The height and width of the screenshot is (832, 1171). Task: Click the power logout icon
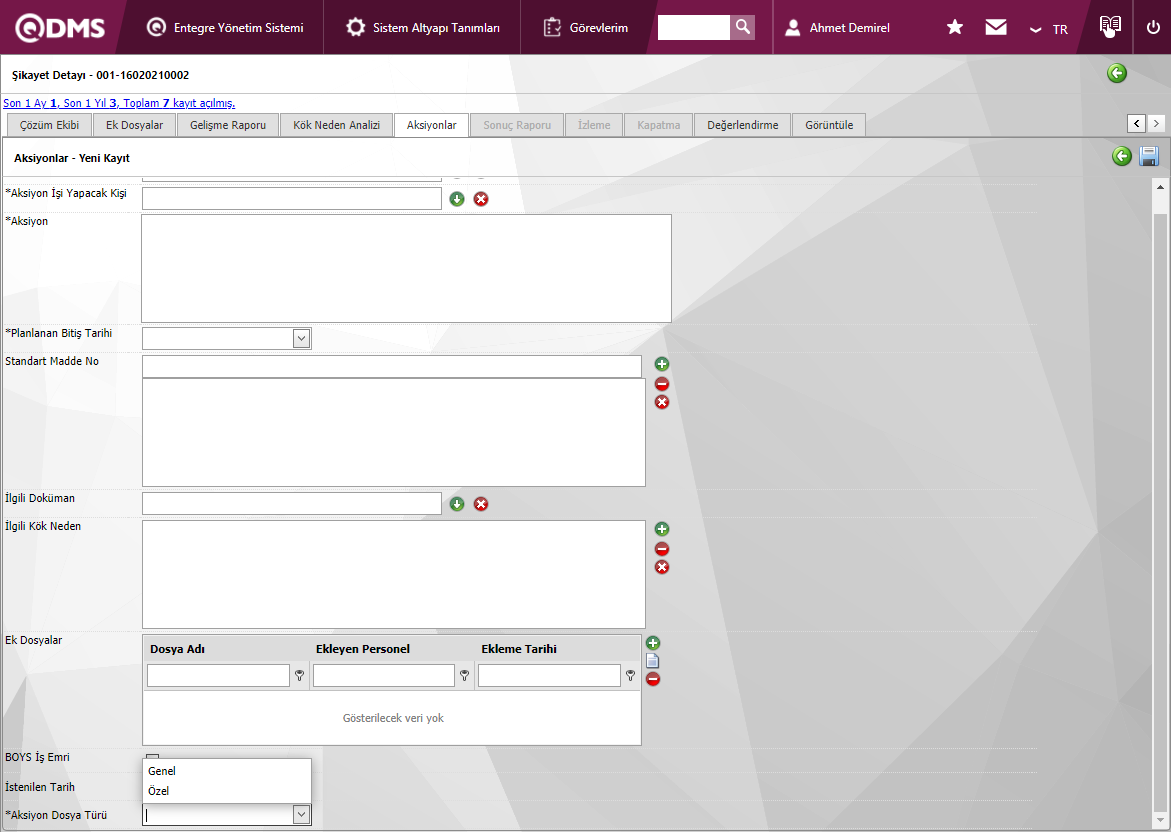click(1153, 27)
